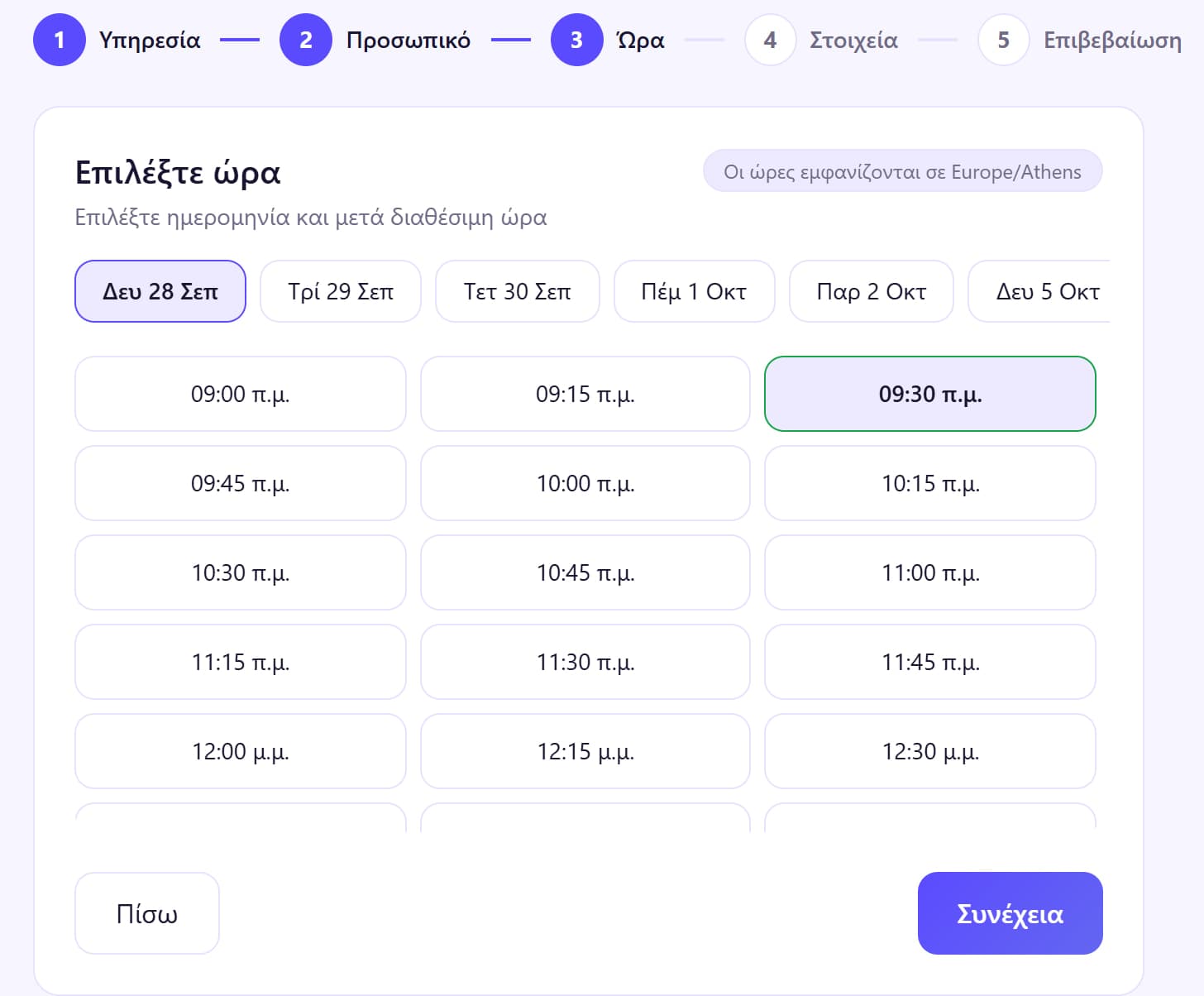Choose the 11:45 π.μ. time slot
This screenshot has width=1204, height=996.
click(x=930, y=662)
